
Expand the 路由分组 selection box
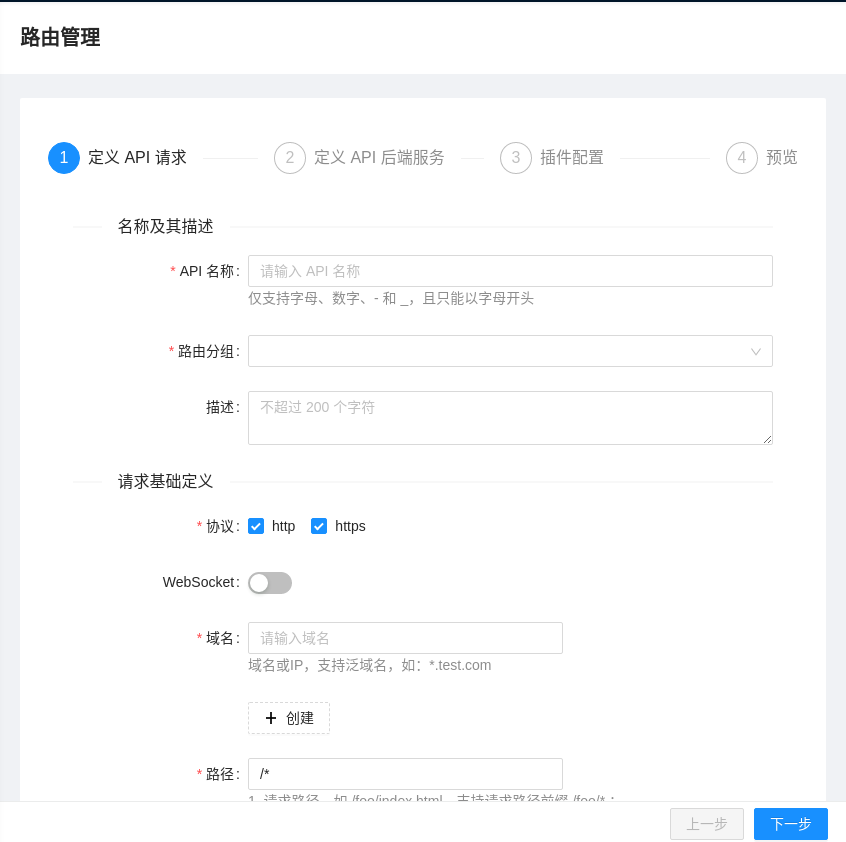[510, 351]
